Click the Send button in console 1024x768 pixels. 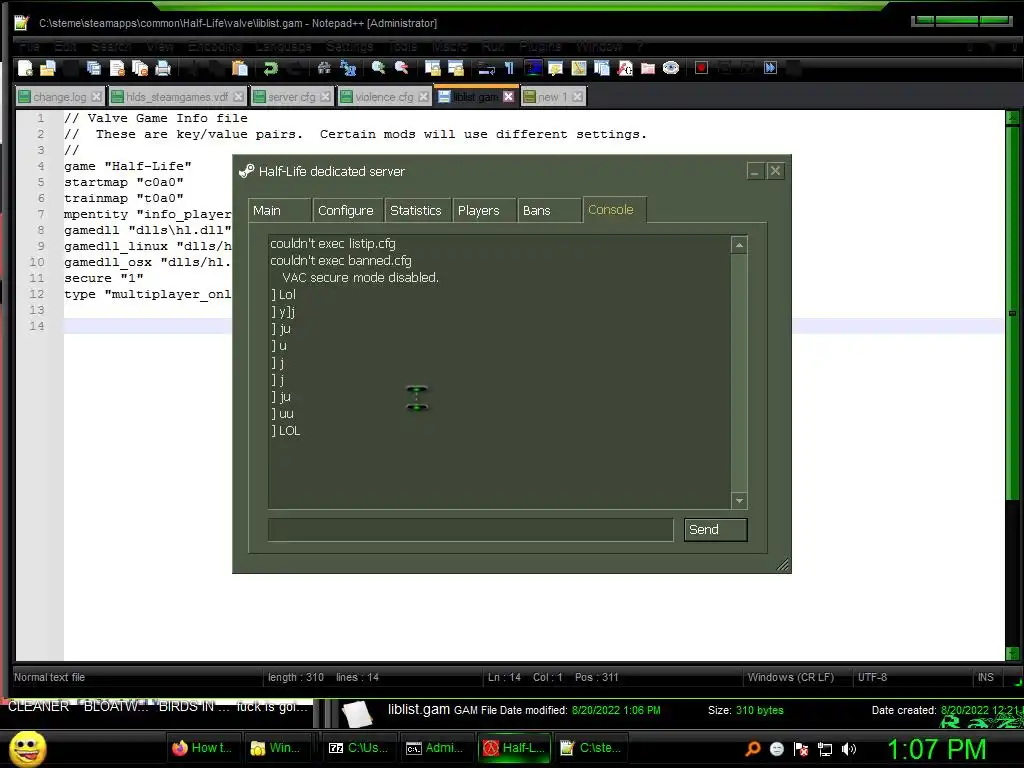point(715,530)
